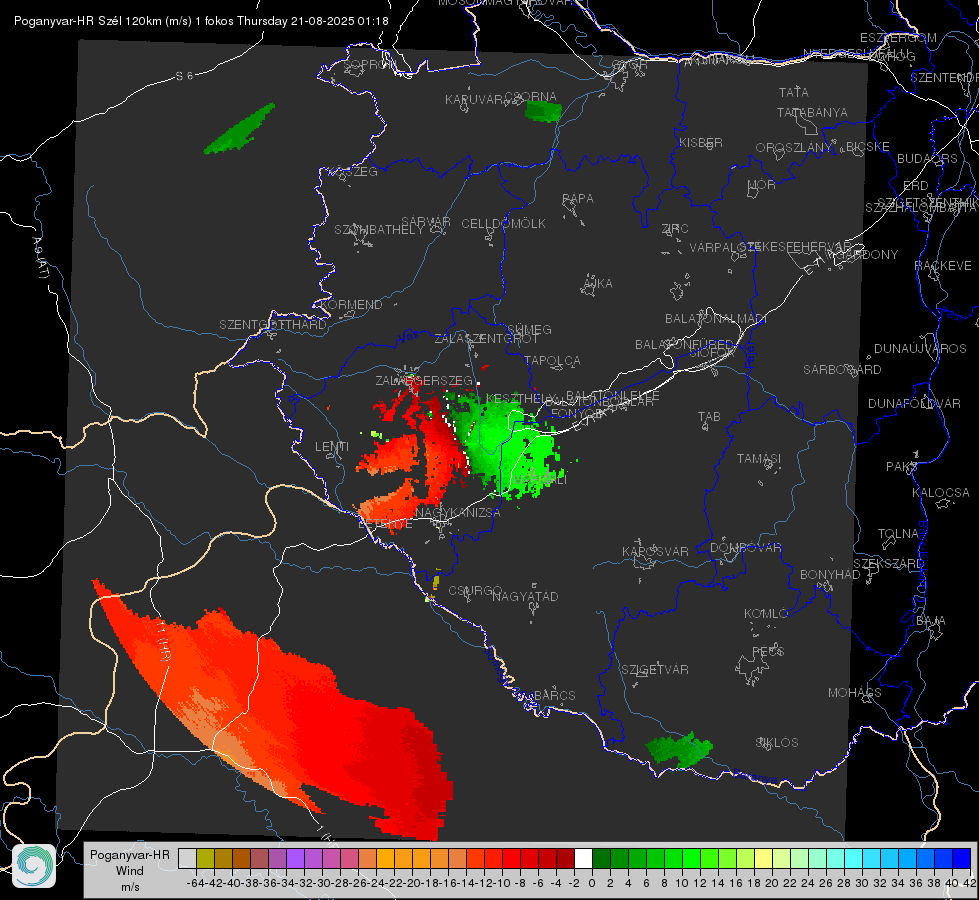
Task: Select the NAGYATAD label
Action: [525, 596]
